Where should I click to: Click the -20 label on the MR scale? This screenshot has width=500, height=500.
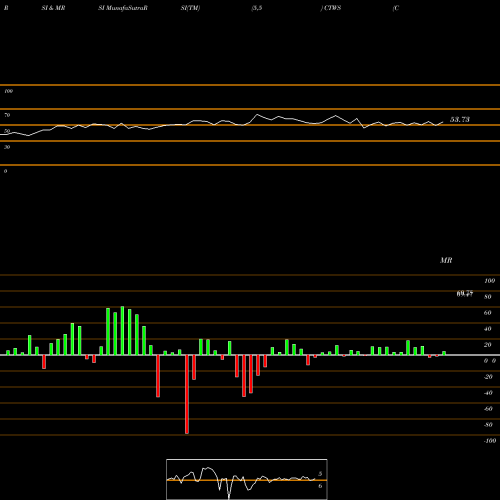point(488,377)
